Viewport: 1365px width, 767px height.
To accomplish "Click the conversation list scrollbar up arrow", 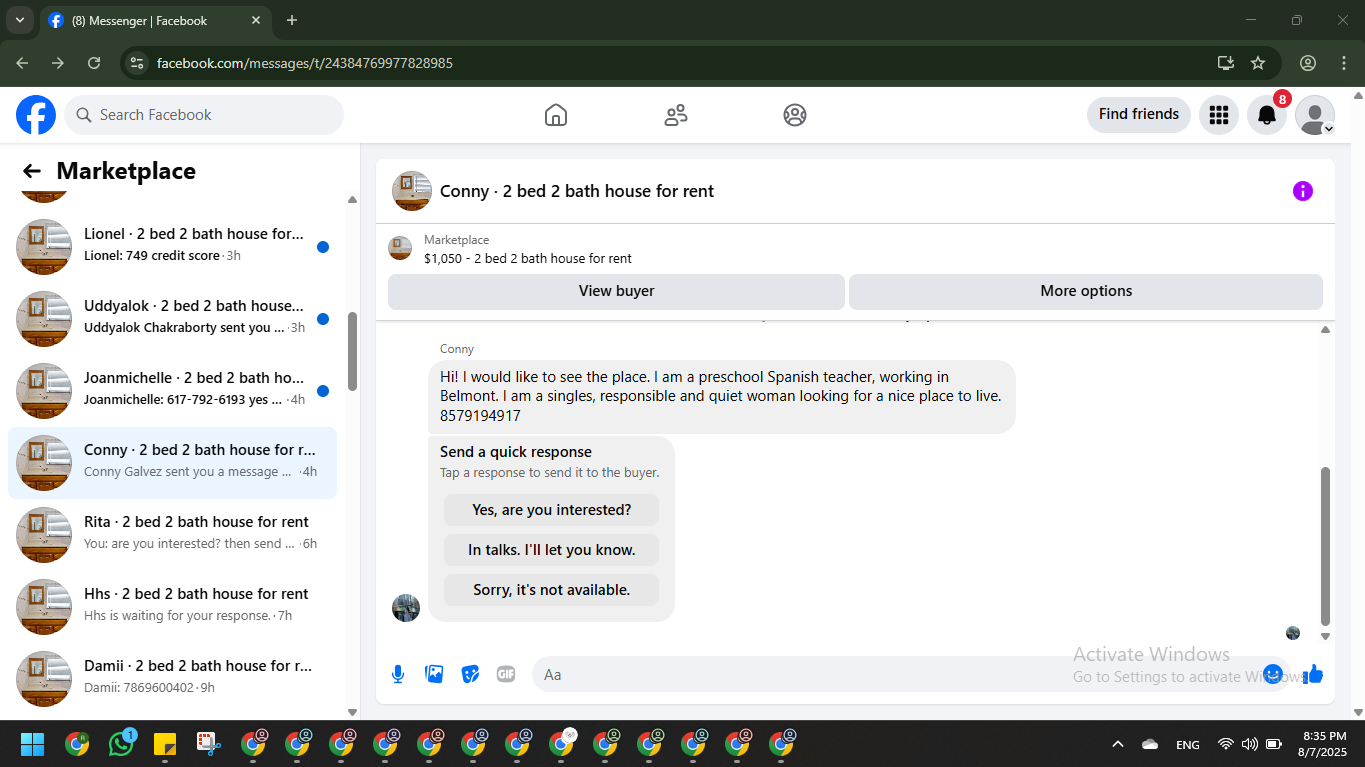I will 352,200.
